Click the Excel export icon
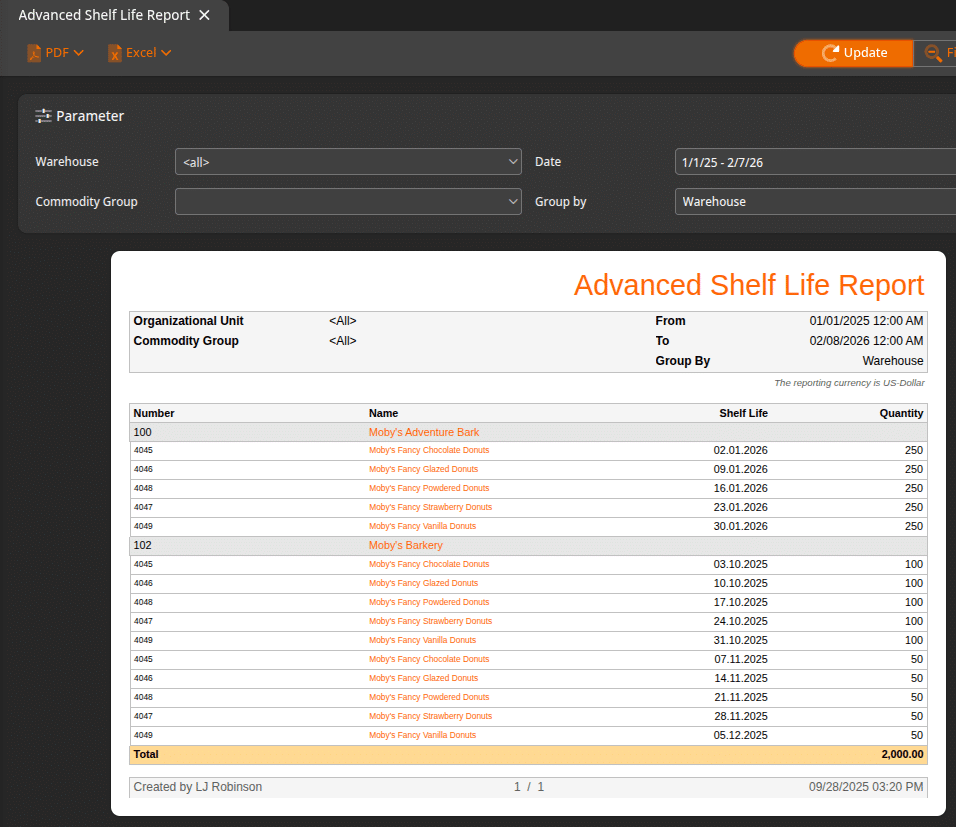This screenshot has width=956, height=827. (x=115, y=53)
